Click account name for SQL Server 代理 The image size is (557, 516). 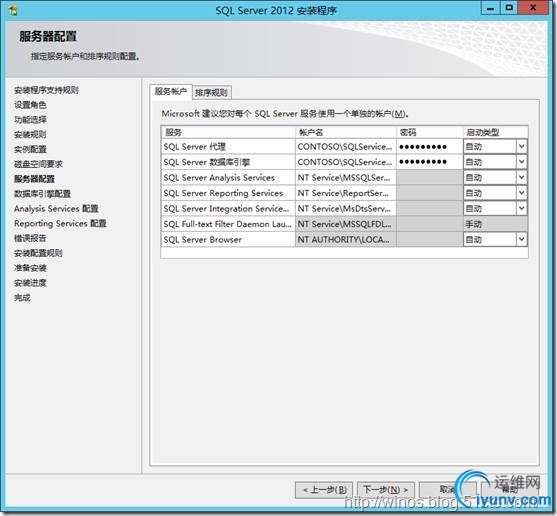tap(346, 146)
